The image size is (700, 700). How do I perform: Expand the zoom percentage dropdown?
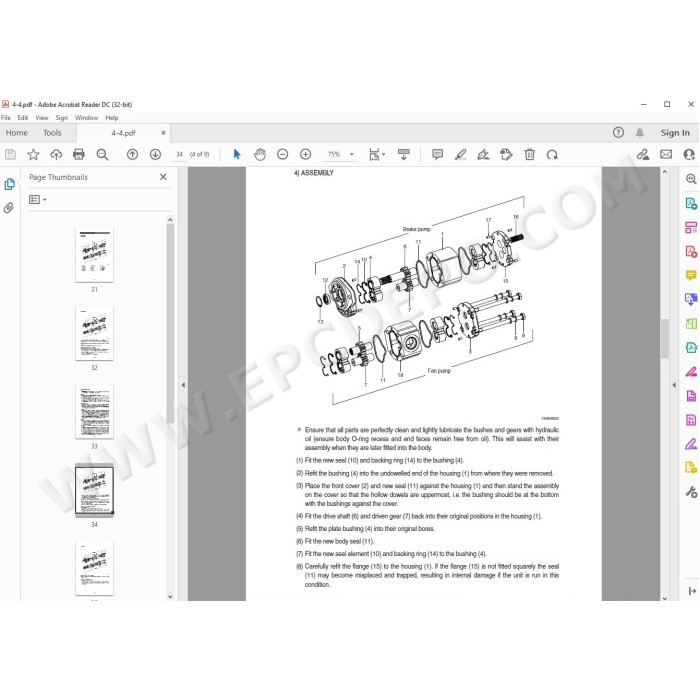click(352, 154)
